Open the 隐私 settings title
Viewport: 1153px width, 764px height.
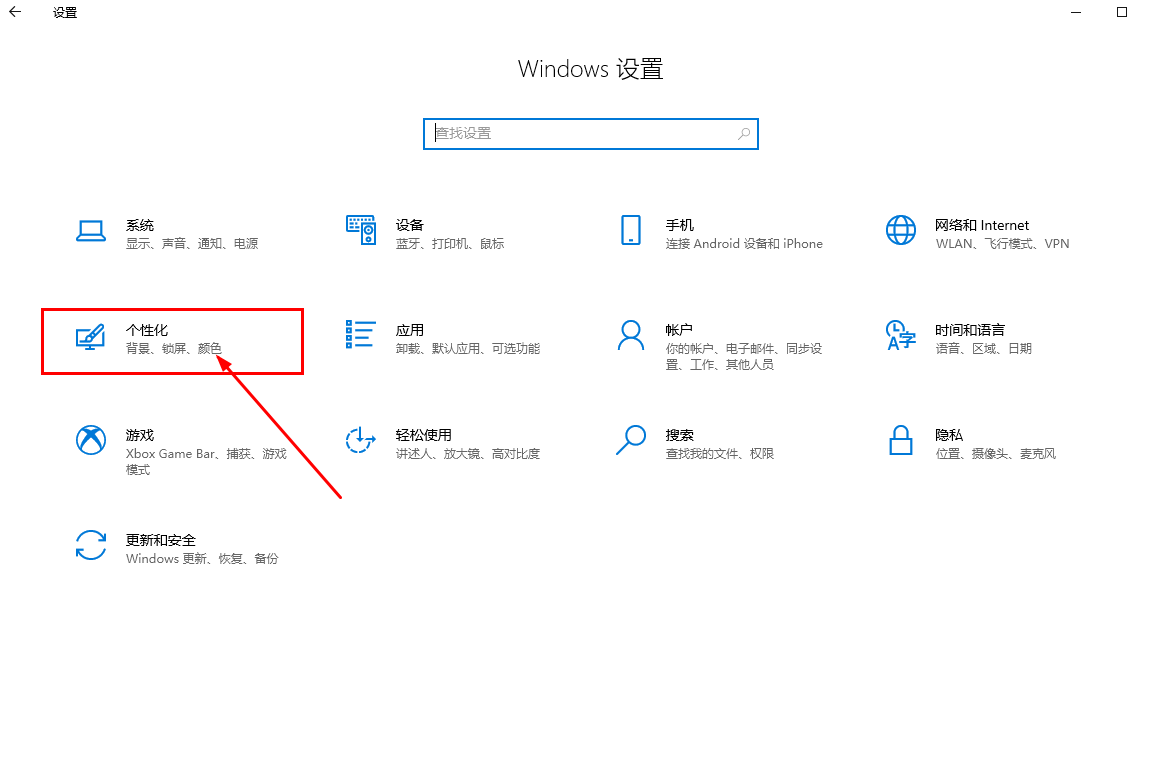[x=949, y=435]
